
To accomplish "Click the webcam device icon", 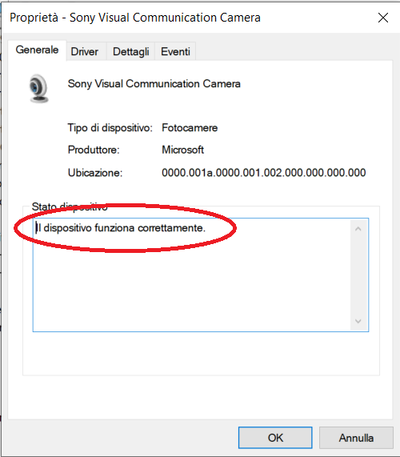I will (39, 88).
